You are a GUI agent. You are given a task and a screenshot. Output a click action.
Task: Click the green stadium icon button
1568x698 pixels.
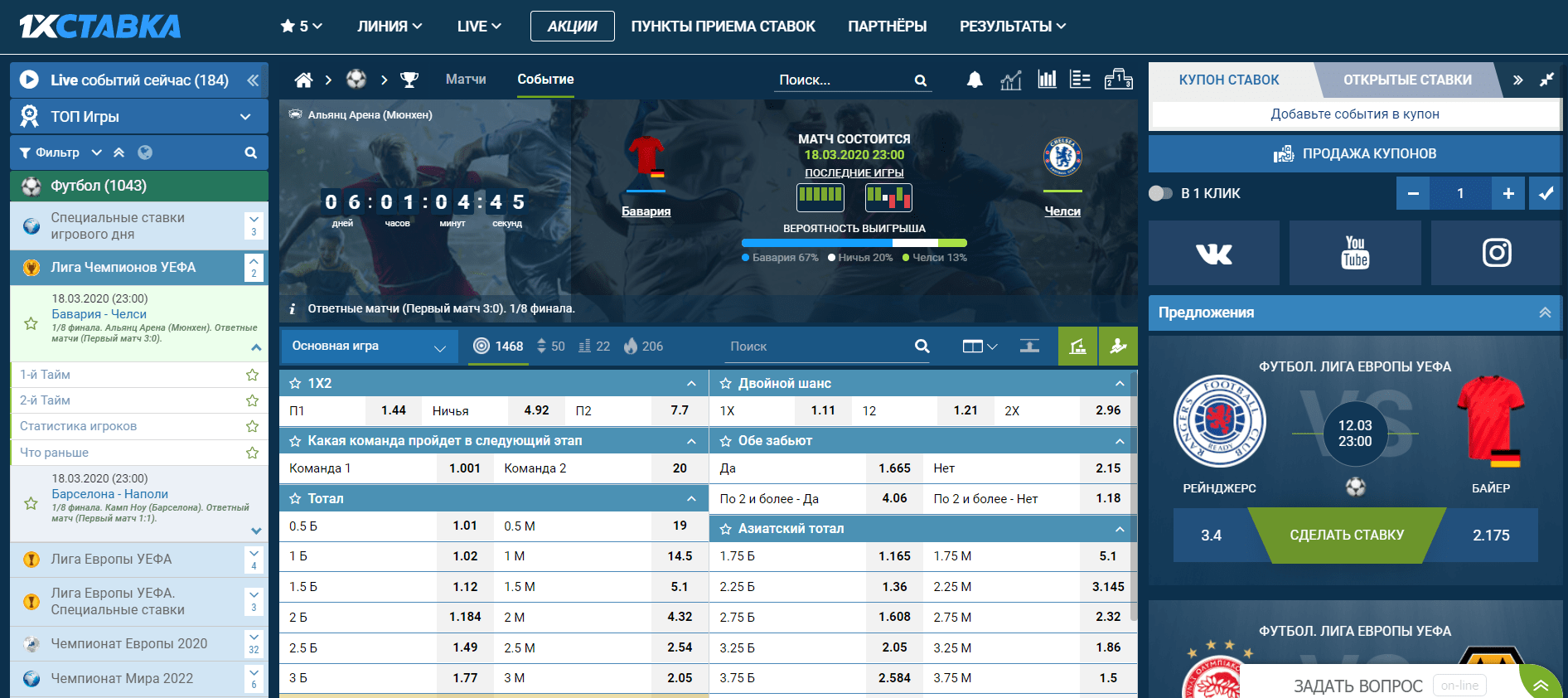pyautogui.click(x=1077, y=347)
